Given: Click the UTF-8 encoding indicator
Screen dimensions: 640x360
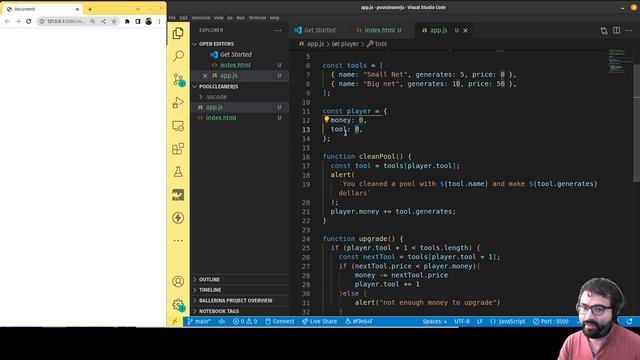Looking at the screenshot, I should tap(462, 321).
